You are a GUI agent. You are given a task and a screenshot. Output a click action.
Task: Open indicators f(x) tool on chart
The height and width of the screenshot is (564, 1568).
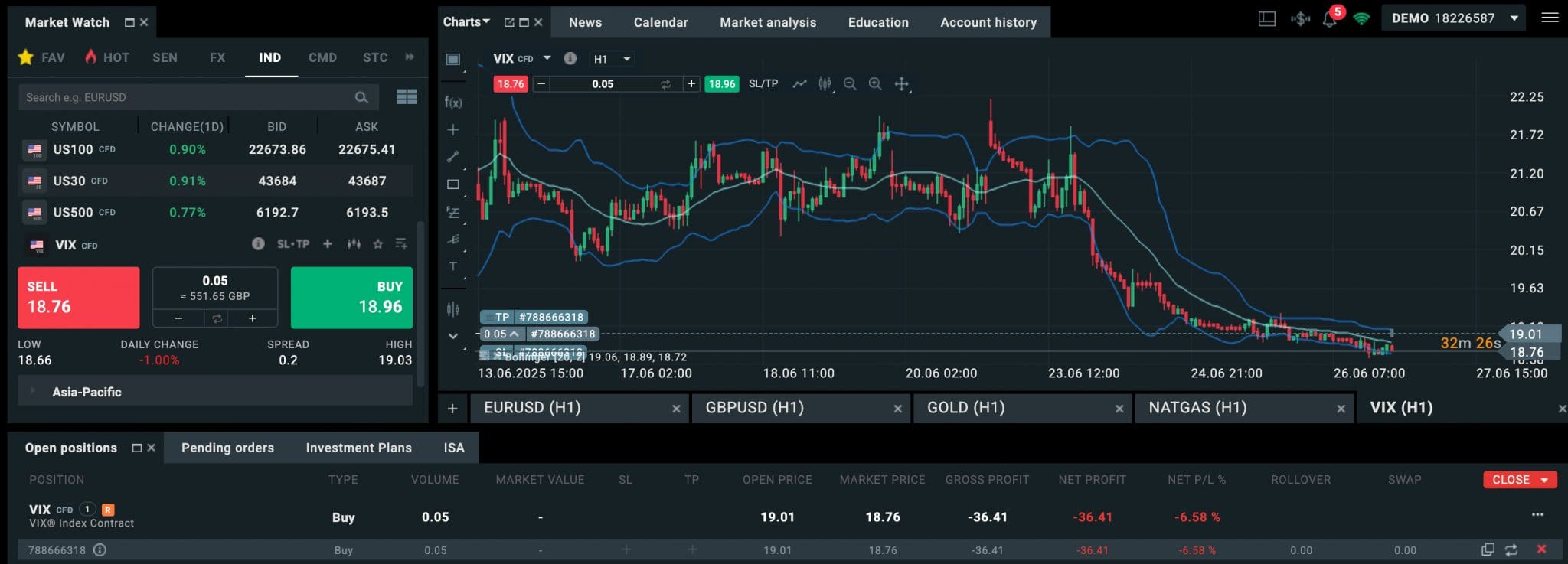pos(453,102)
